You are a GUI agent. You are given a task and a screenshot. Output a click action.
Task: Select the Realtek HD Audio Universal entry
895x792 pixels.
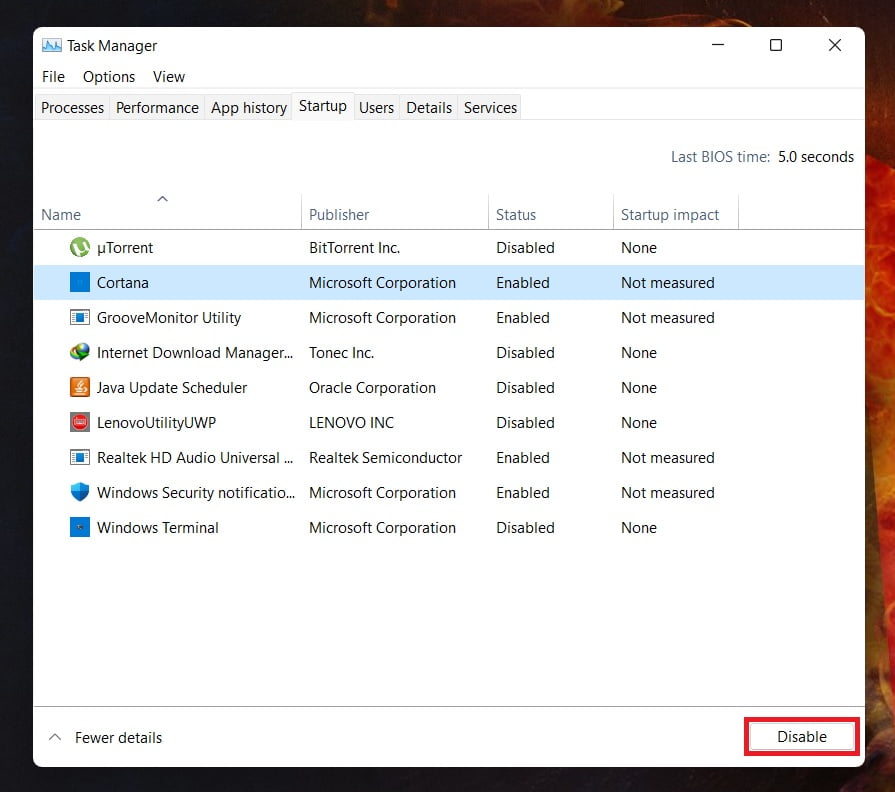[x=195, y=458]
